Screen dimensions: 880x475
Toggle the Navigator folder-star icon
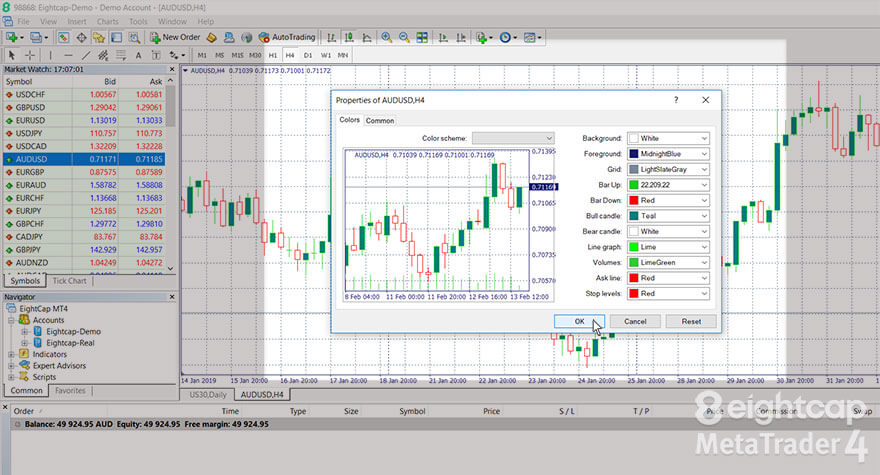[x=99, y=37]
